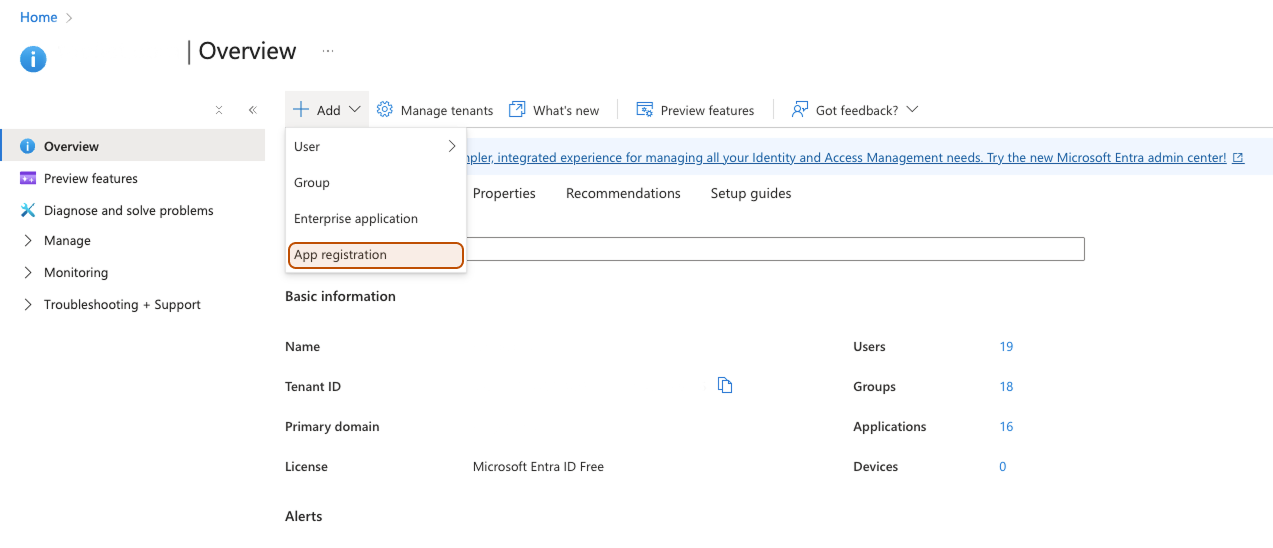Screen dimensions: 1273x548
Task: Open the ellipsis menu next to Overview title
Action: tap(328, 51)
